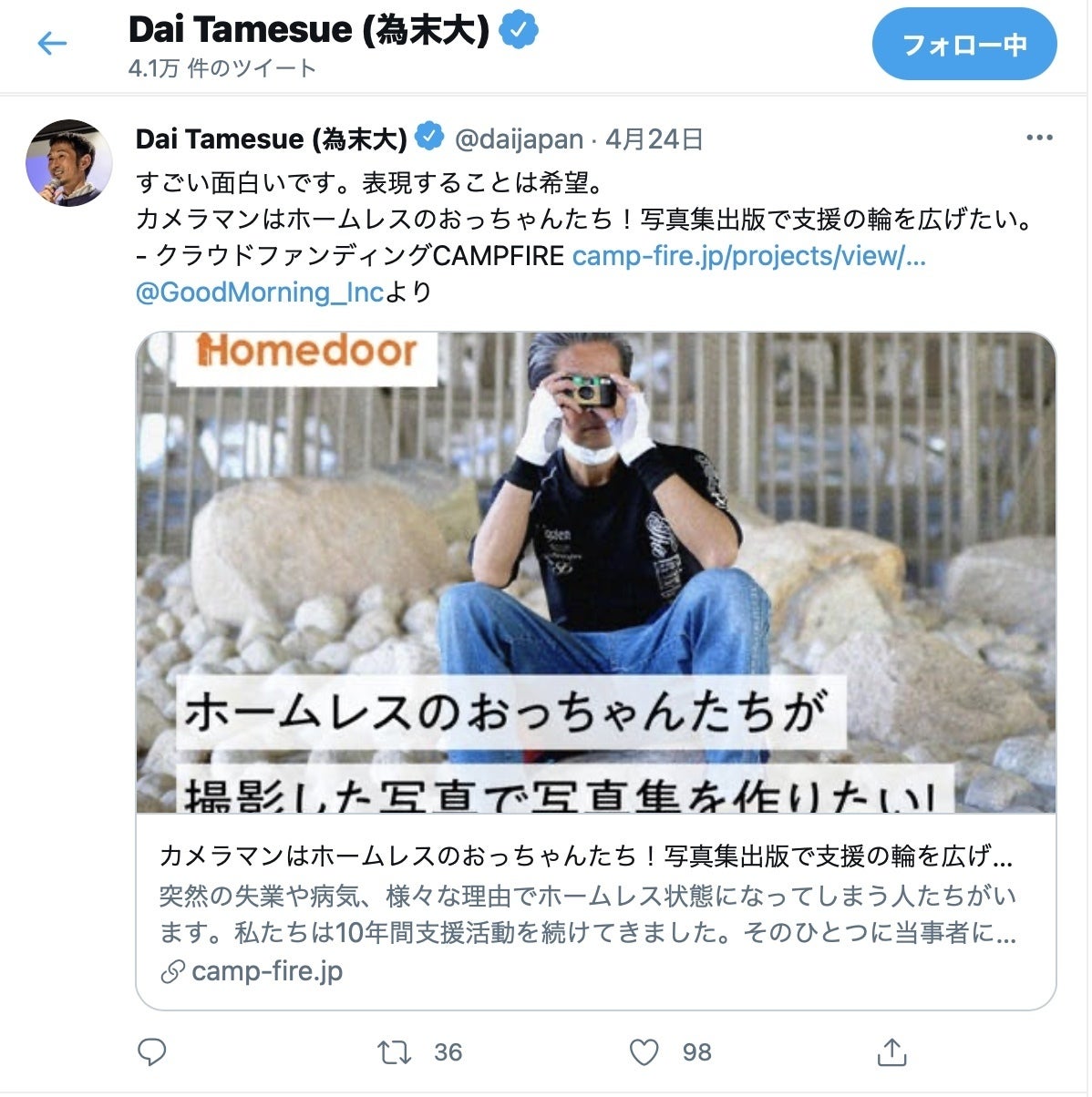Click verified badge in page header
1092x1097 pixels.
coord(519,31)
